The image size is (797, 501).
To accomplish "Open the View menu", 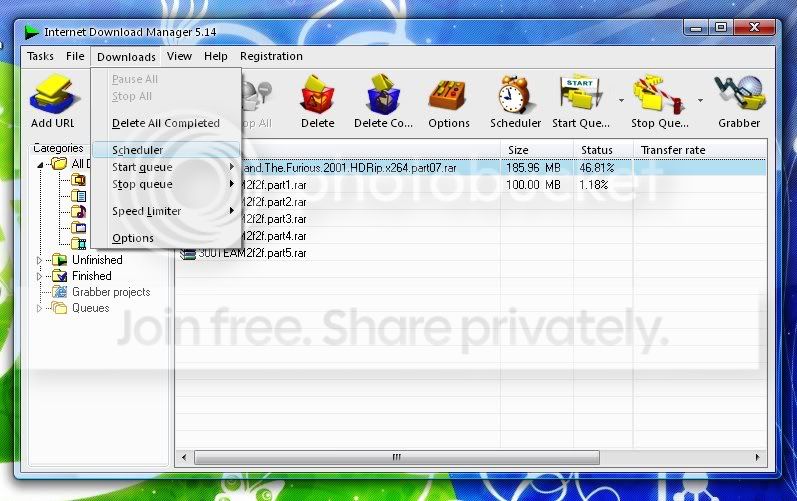I will pos(179,56).
